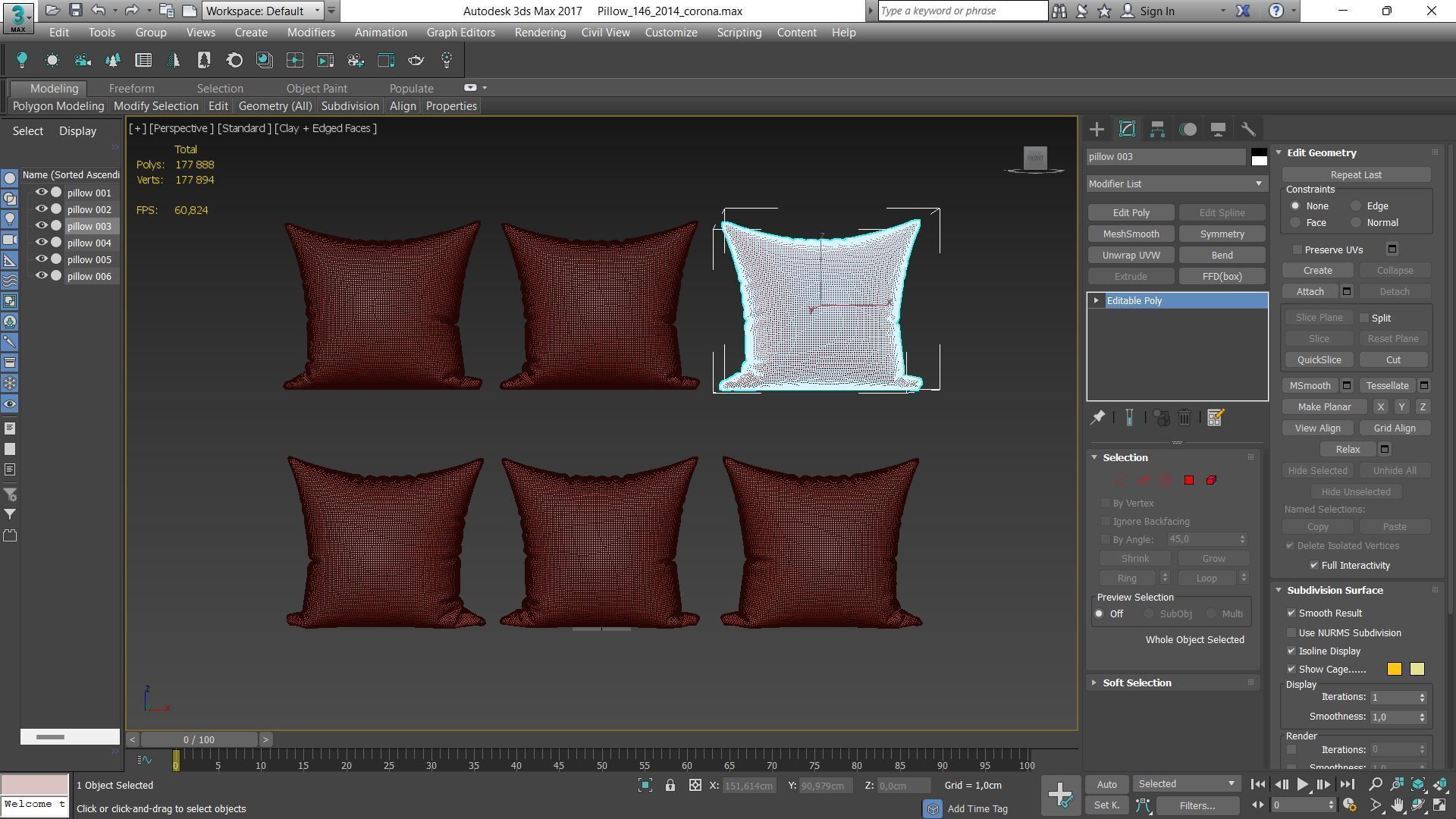
Task: Collapse the Subdivision Surface rollout
Action: point(1335,590)
